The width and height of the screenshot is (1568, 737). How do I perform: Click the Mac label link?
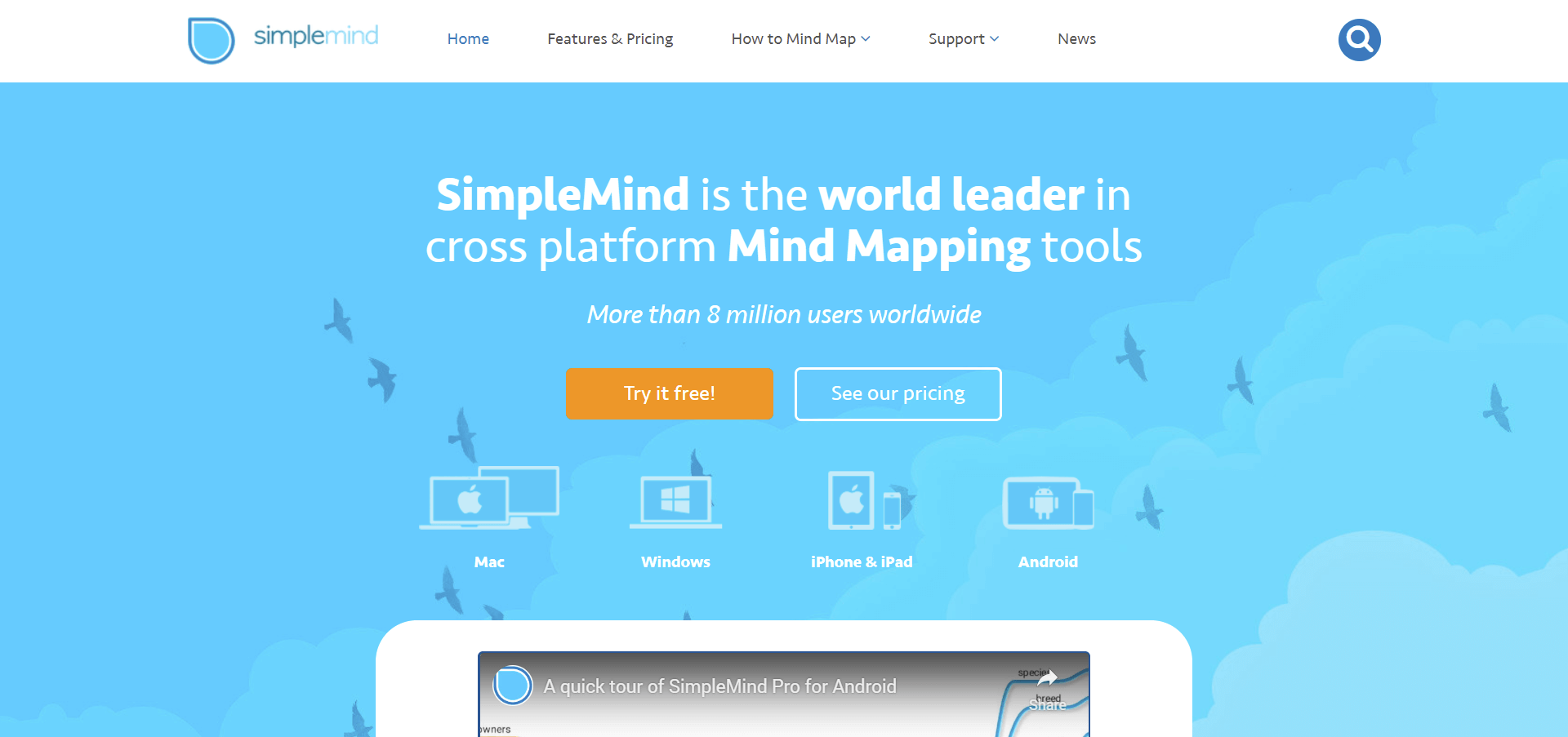click(489, 562)
